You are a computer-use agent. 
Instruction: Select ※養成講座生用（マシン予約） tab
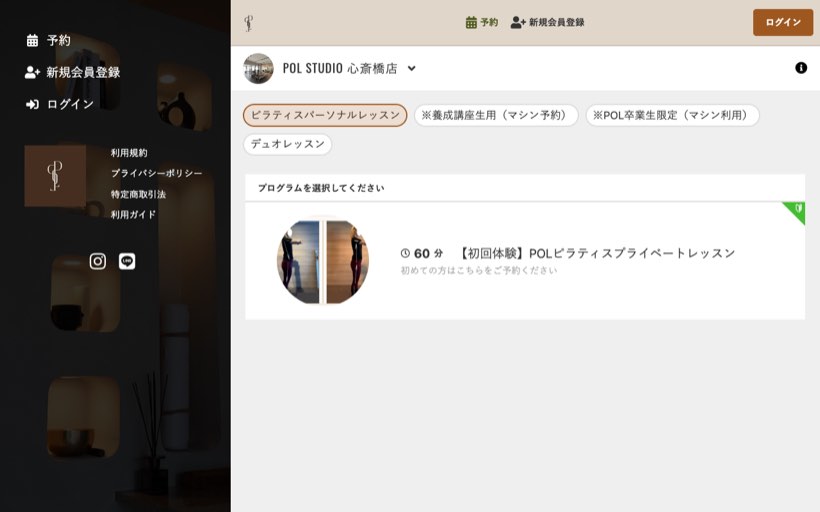[x=496, y=115]
